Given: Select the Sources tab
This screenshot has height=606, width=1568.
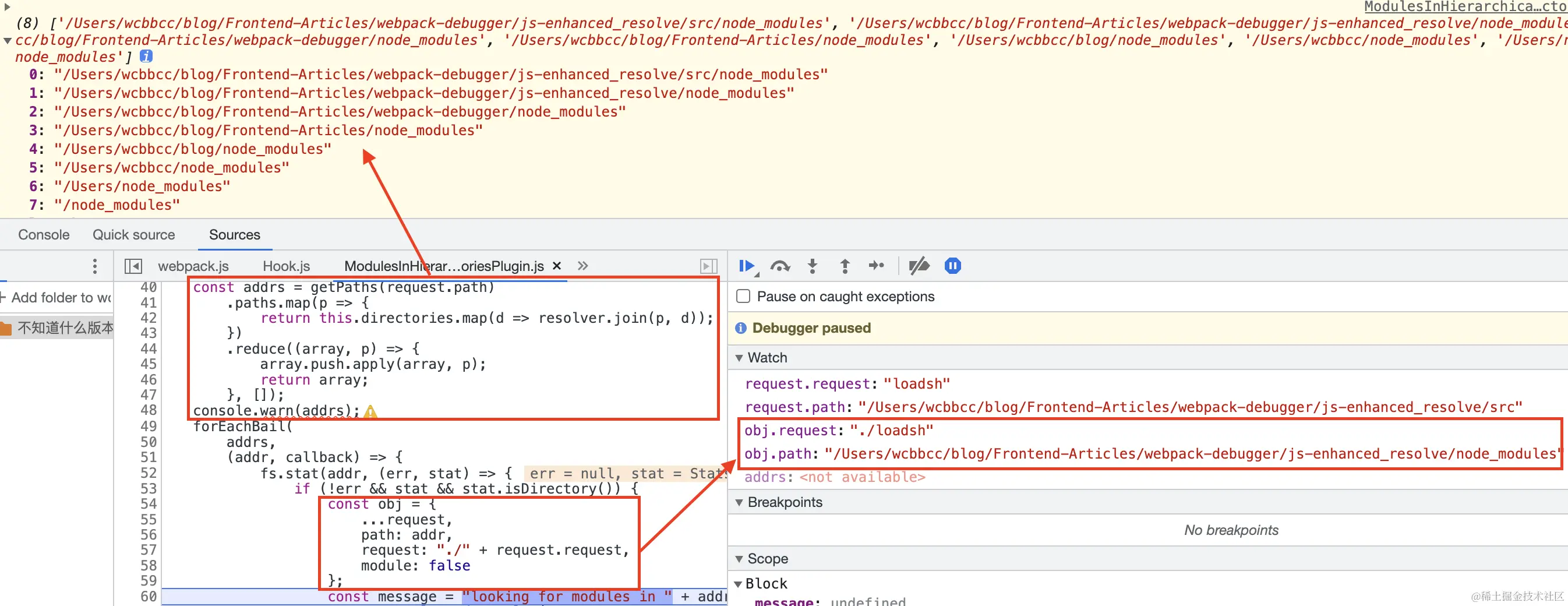Looking at the screenshot, I should [234, 234].
